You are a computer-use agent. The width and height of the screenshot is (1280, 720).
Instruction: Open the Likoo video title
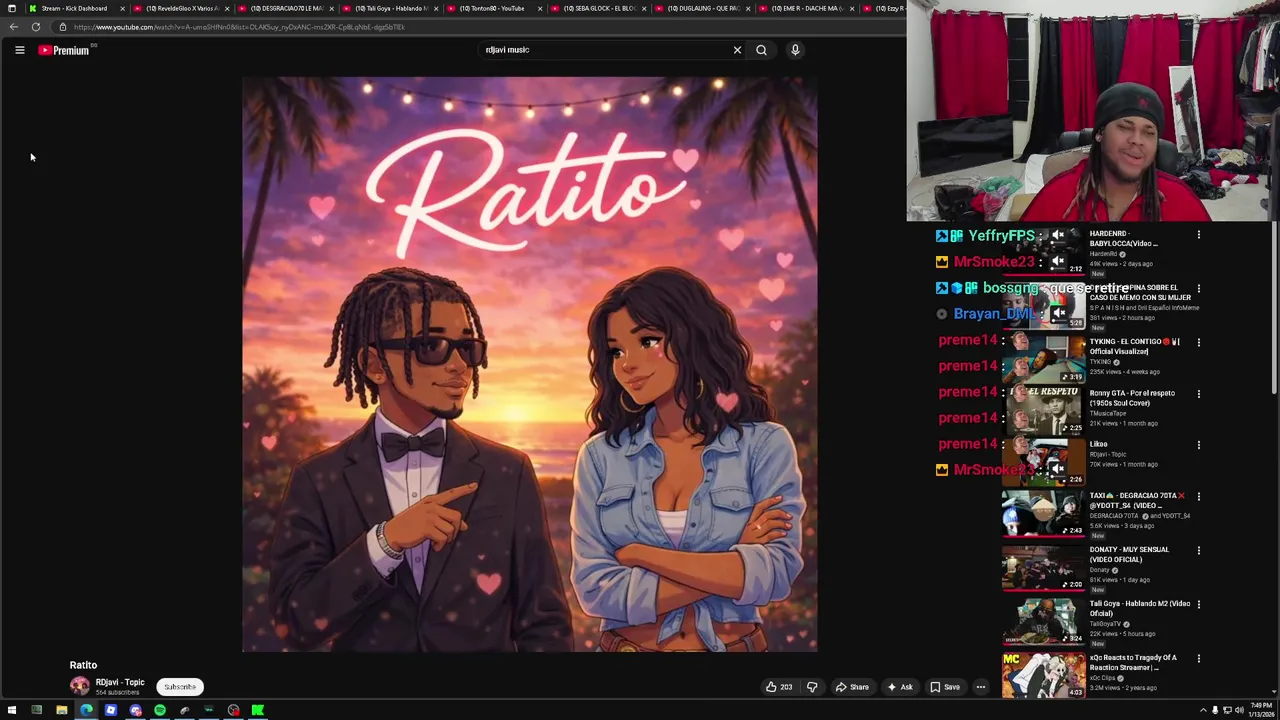(x=1098, y=444)
